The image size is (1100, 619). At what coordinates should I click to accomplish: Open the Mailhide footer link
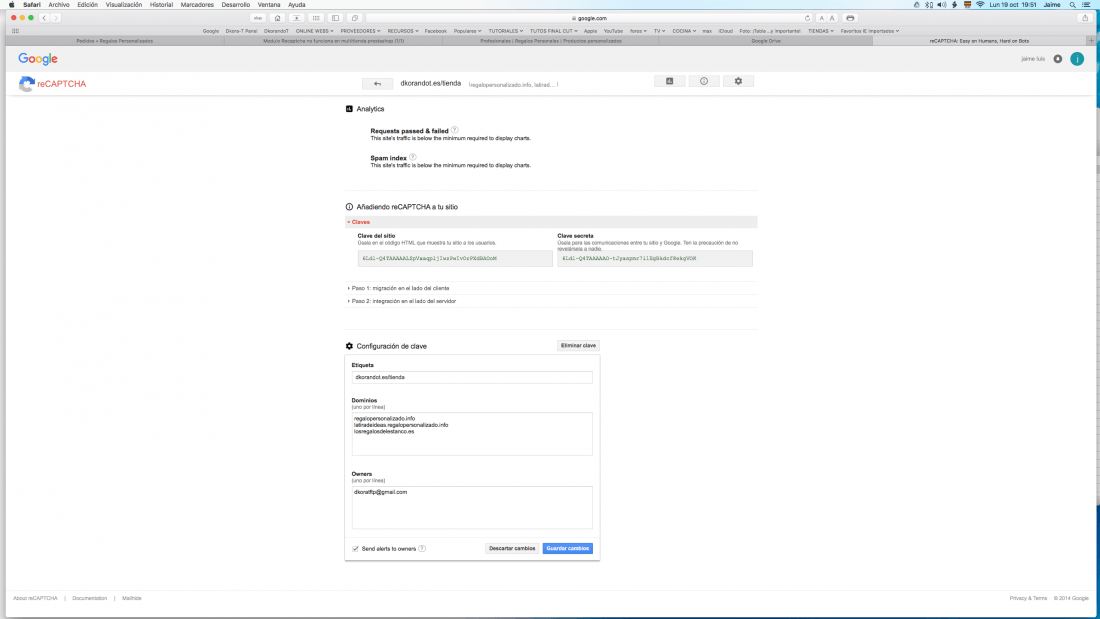tap(132, 599)
